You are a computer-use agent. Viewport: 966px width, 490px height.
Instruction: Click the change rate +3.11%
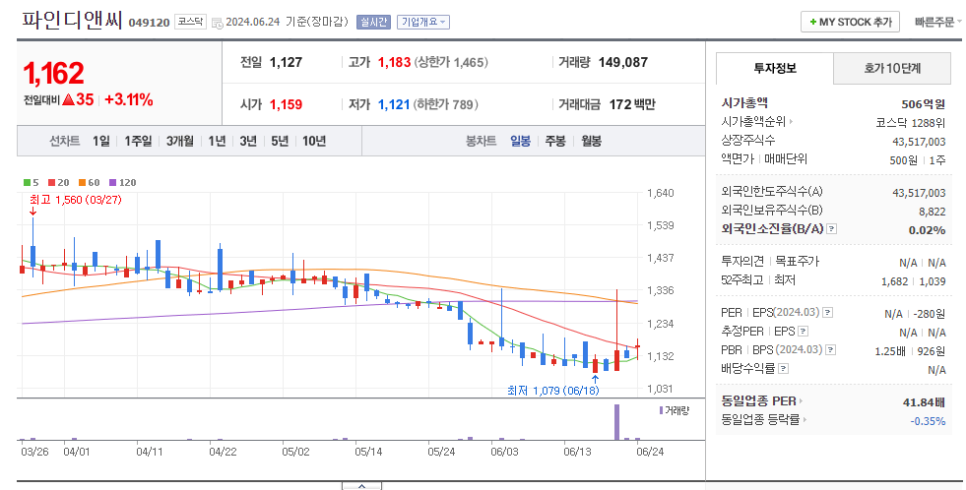[x=129, y=100]
